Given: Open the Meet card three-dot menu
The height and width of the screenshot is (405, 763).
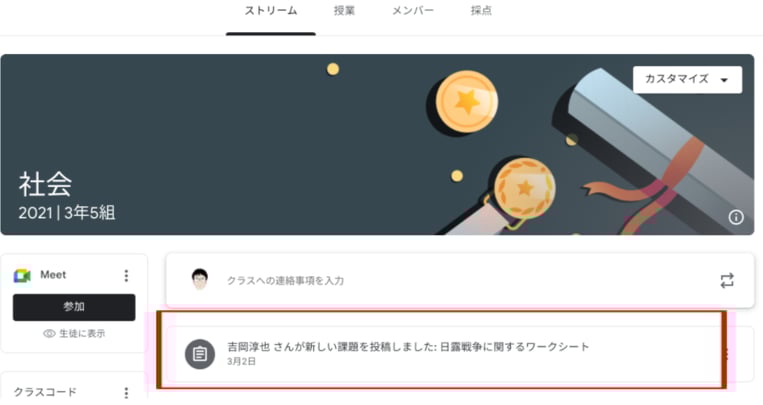Looking at the screenshot, I should [126, 276].
